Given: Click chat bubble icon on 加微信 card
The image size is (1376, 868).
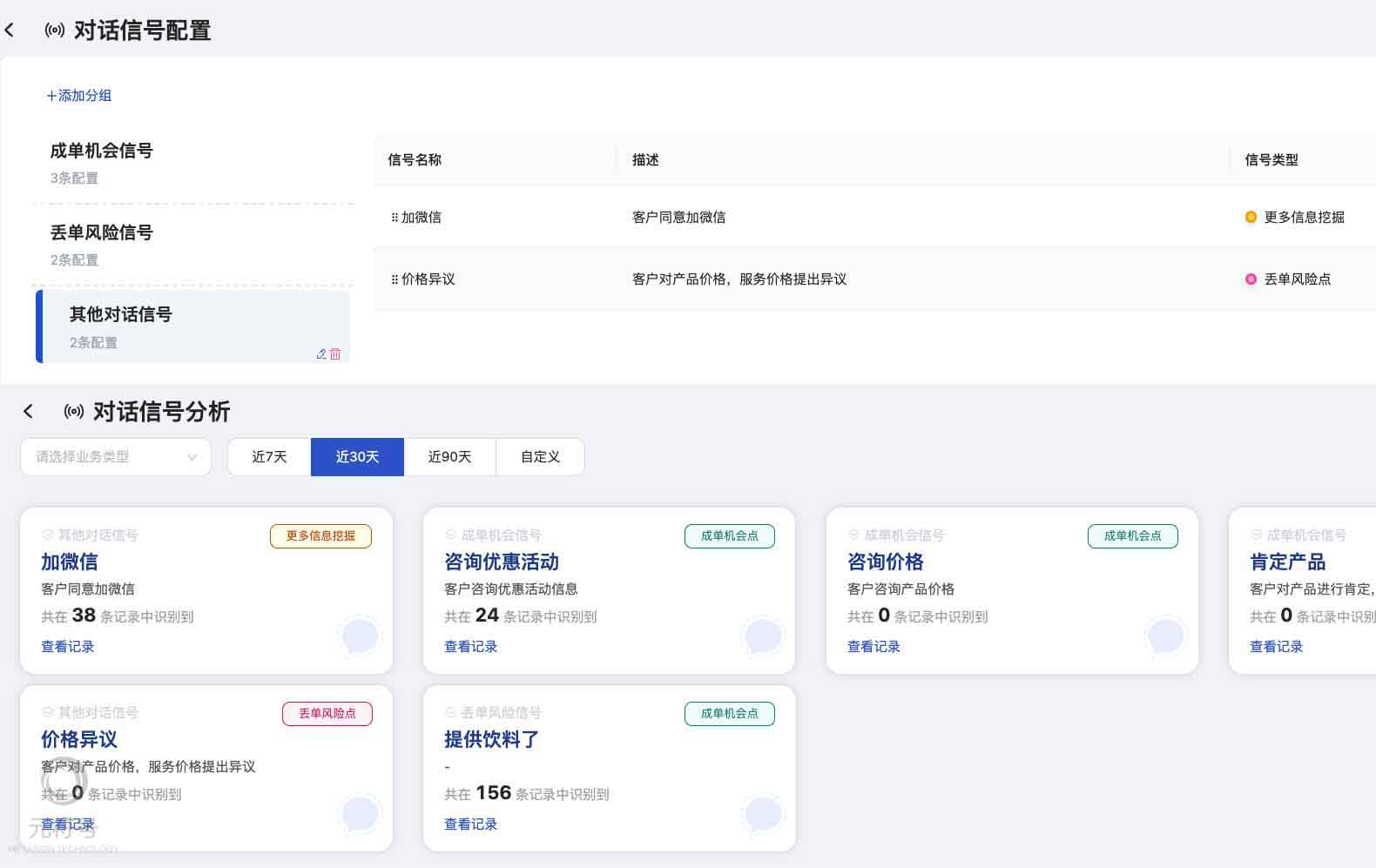Looking at the screenshot, I should [360, 636].
